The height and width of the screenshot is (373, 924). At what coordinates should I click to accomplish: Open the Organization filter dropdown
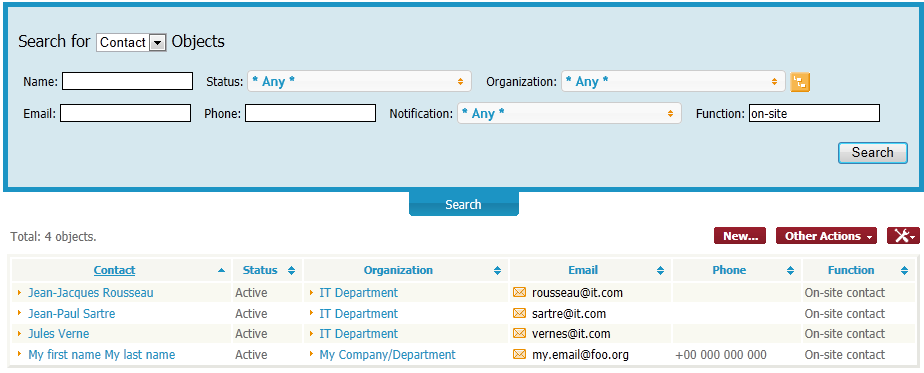[x=673, y=81]
